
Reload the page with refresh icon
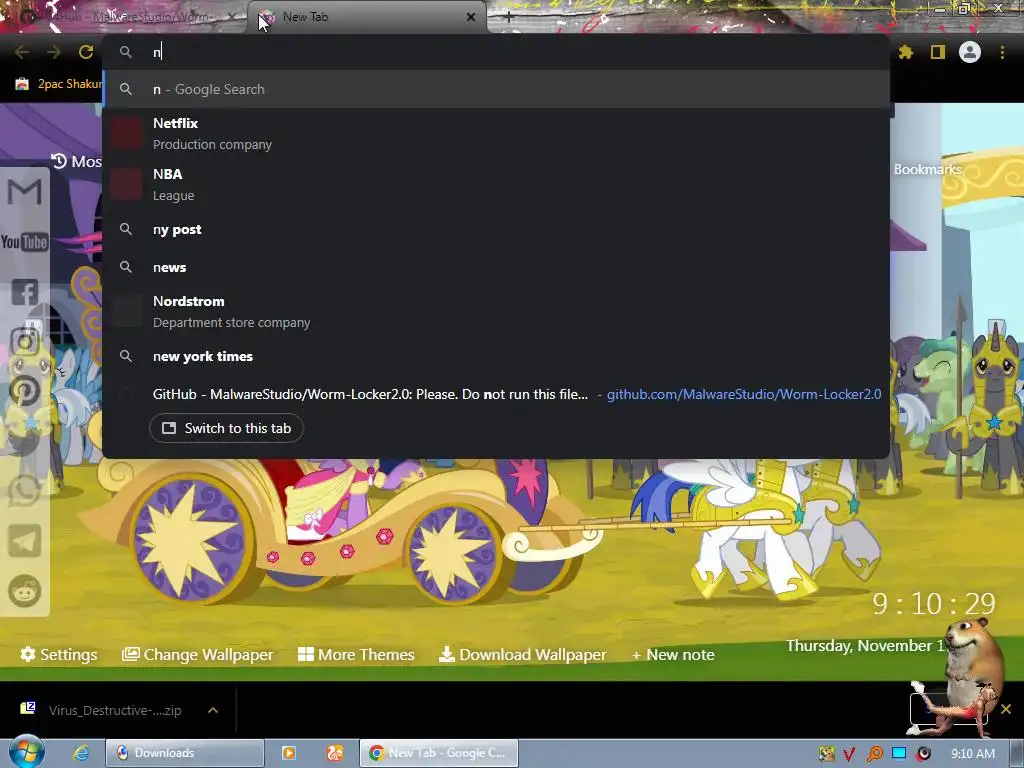point(86,52)
